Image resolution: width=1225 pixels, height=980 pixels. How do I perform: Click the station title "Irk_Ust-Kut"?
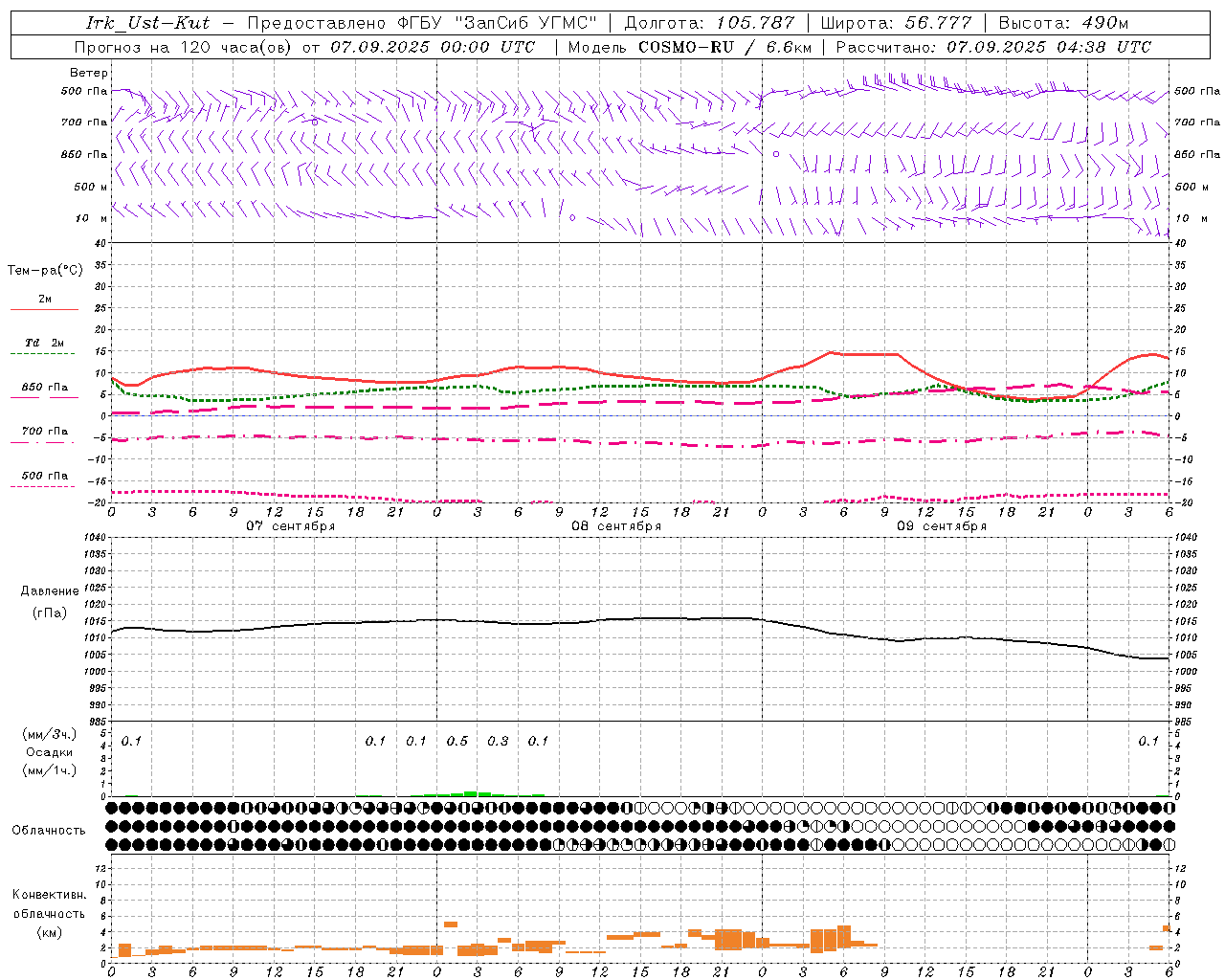coord(148,23)
